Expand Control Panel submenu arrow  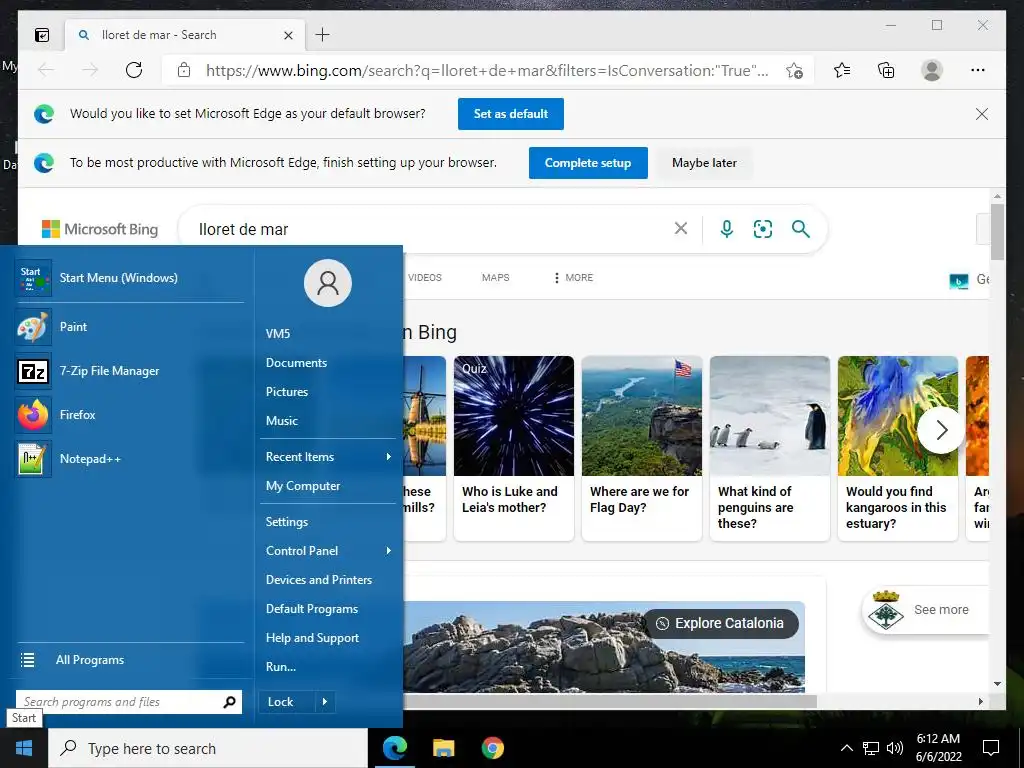pos(389,551)
